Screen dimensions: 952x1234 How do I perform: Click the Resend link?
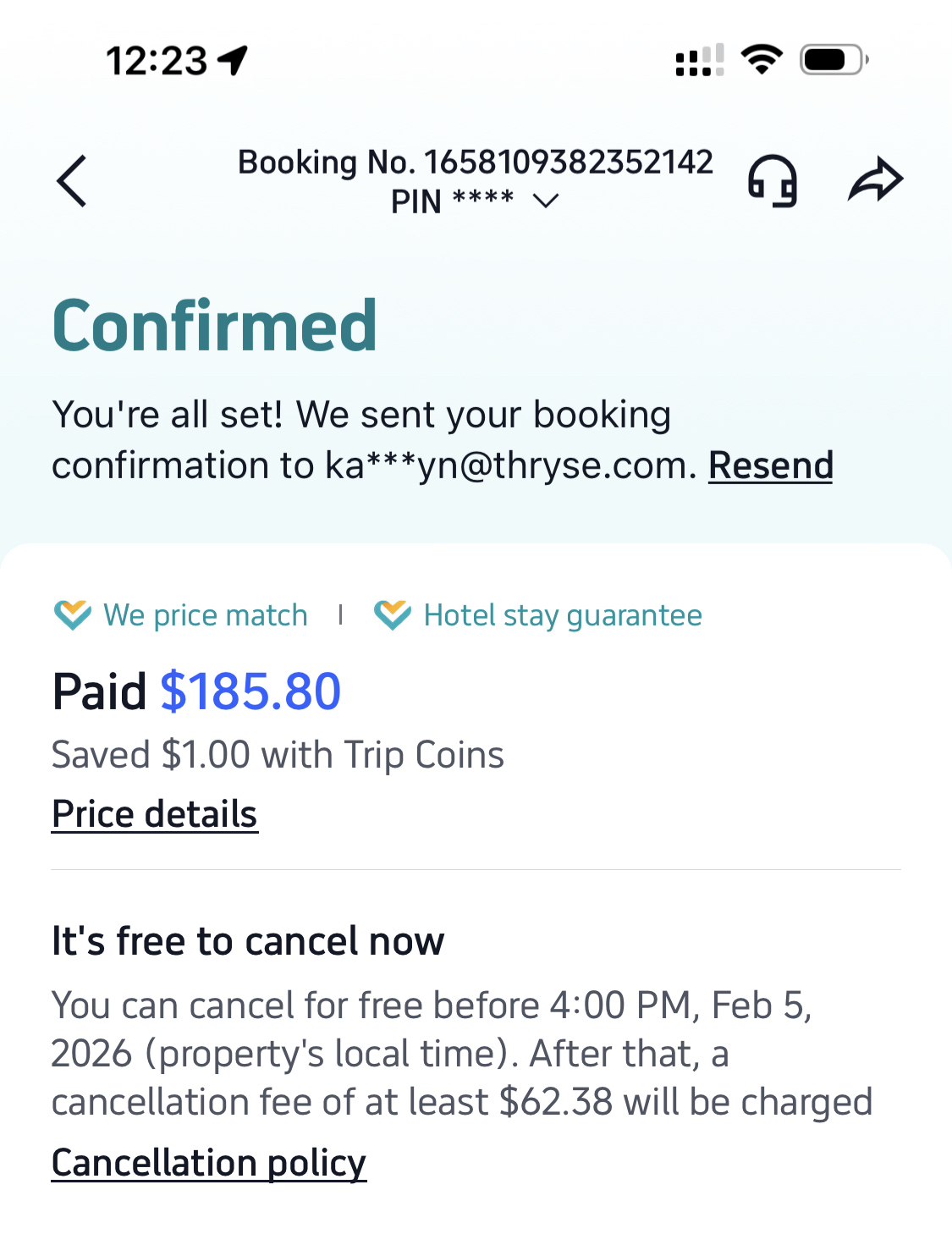pyautogui.click(x=770, y=466)
